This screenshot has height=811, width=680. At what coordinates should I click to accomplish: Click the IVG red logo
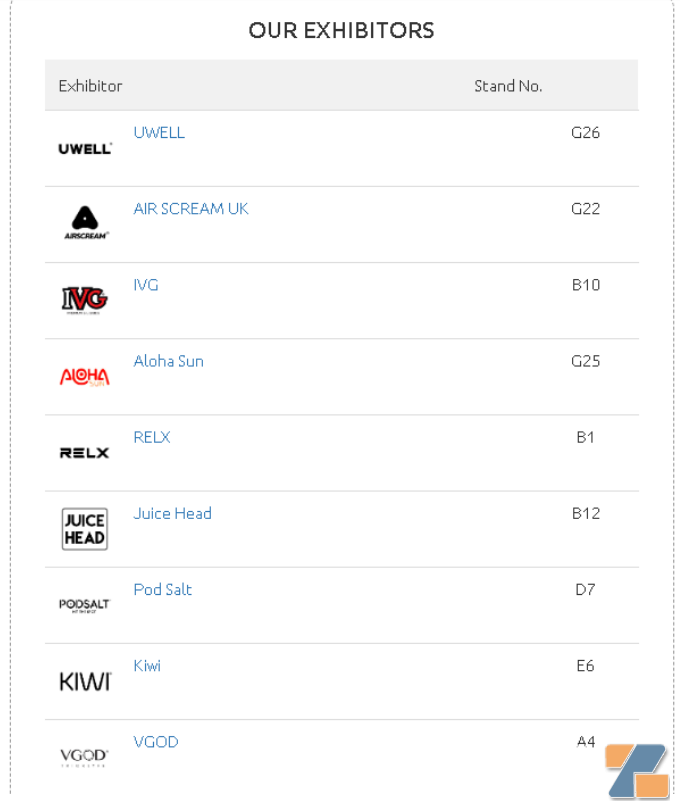click(85, 300)
